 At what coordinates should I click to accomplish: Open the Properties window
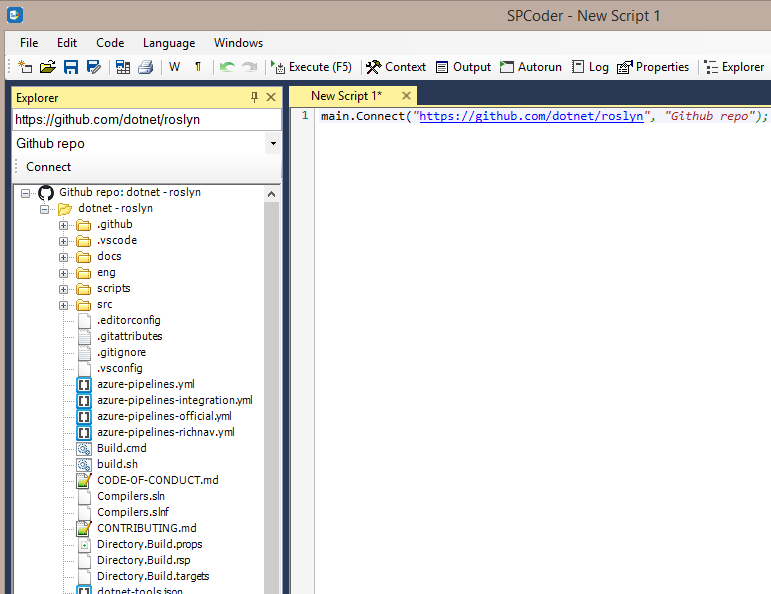pos(653,67)
